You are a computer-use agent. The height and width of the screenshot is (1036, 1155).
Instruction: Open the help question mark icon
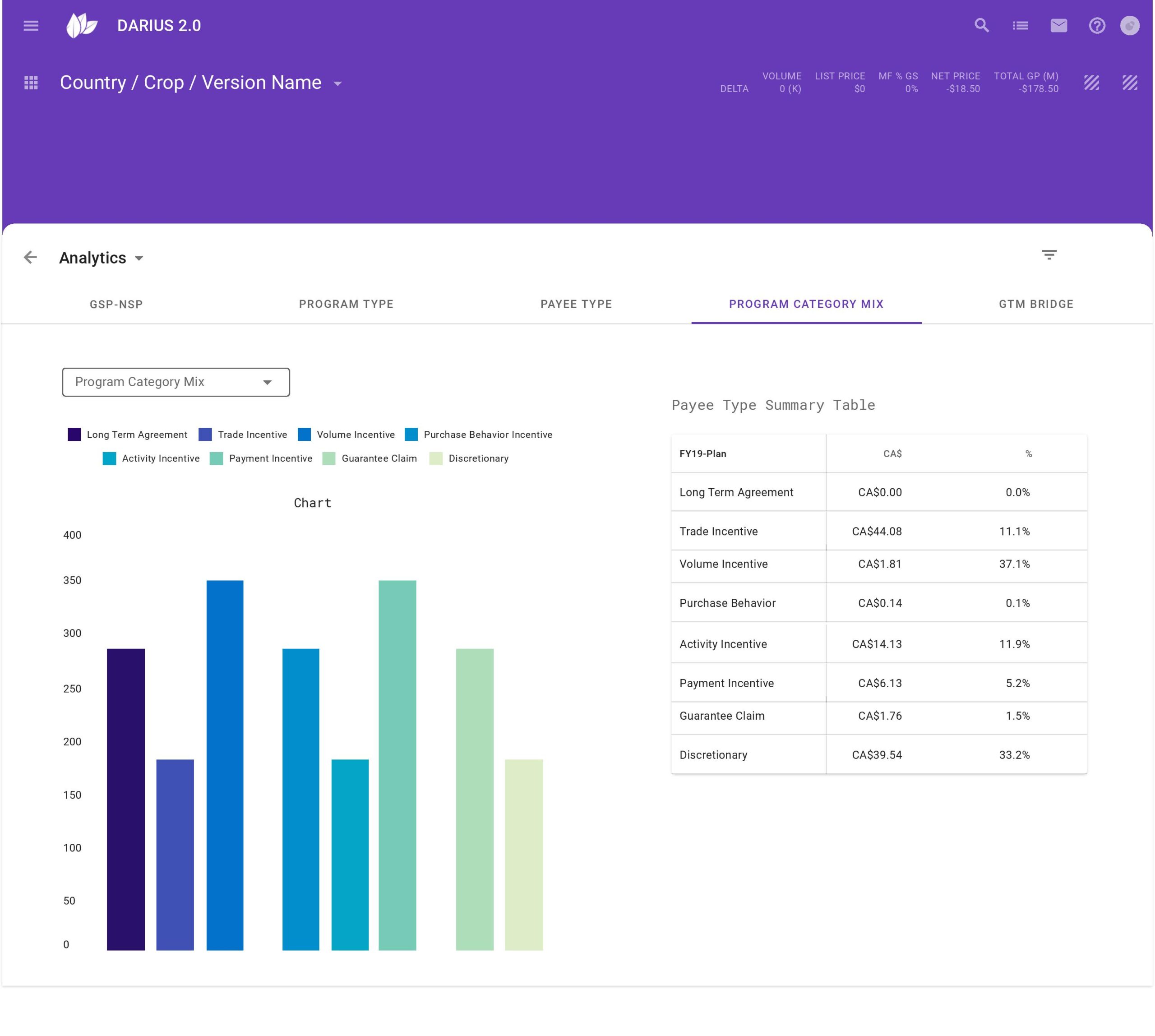1096,26
